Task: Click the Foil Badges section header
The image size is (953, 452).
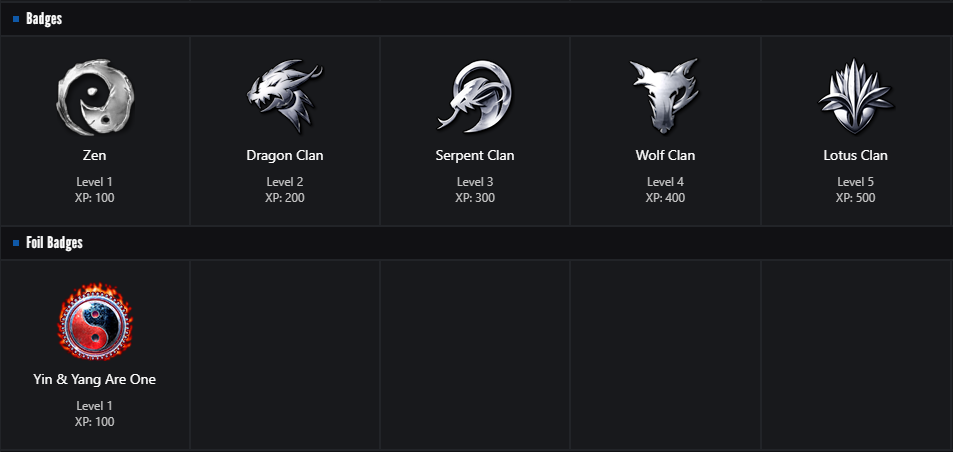Action: [x=54, y=244]
